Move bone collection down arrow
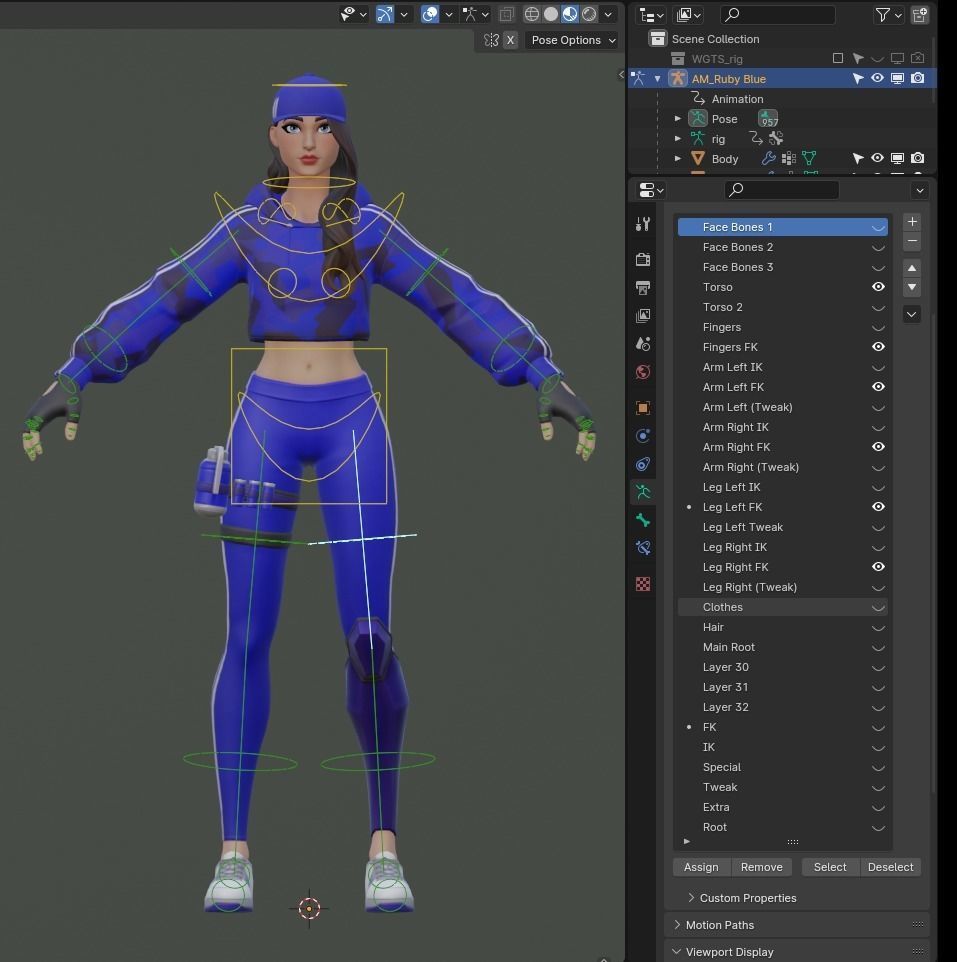Viewport: 957px width, 962px height. (912, 287)
